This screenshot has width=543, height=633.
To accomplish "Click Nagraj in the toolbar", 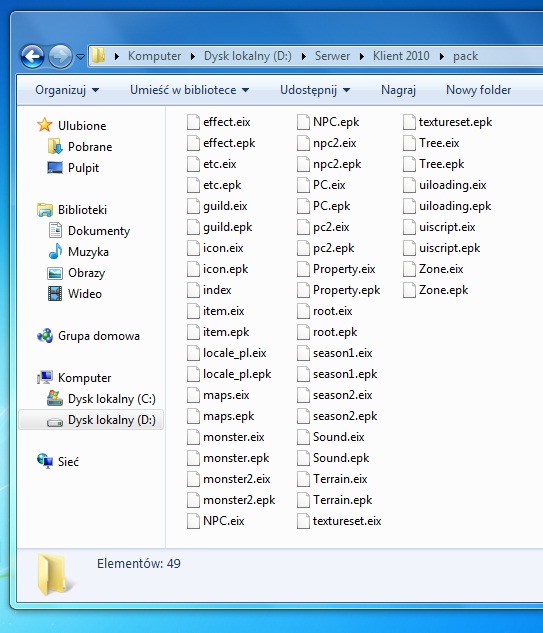I will (x=398, y=90).
